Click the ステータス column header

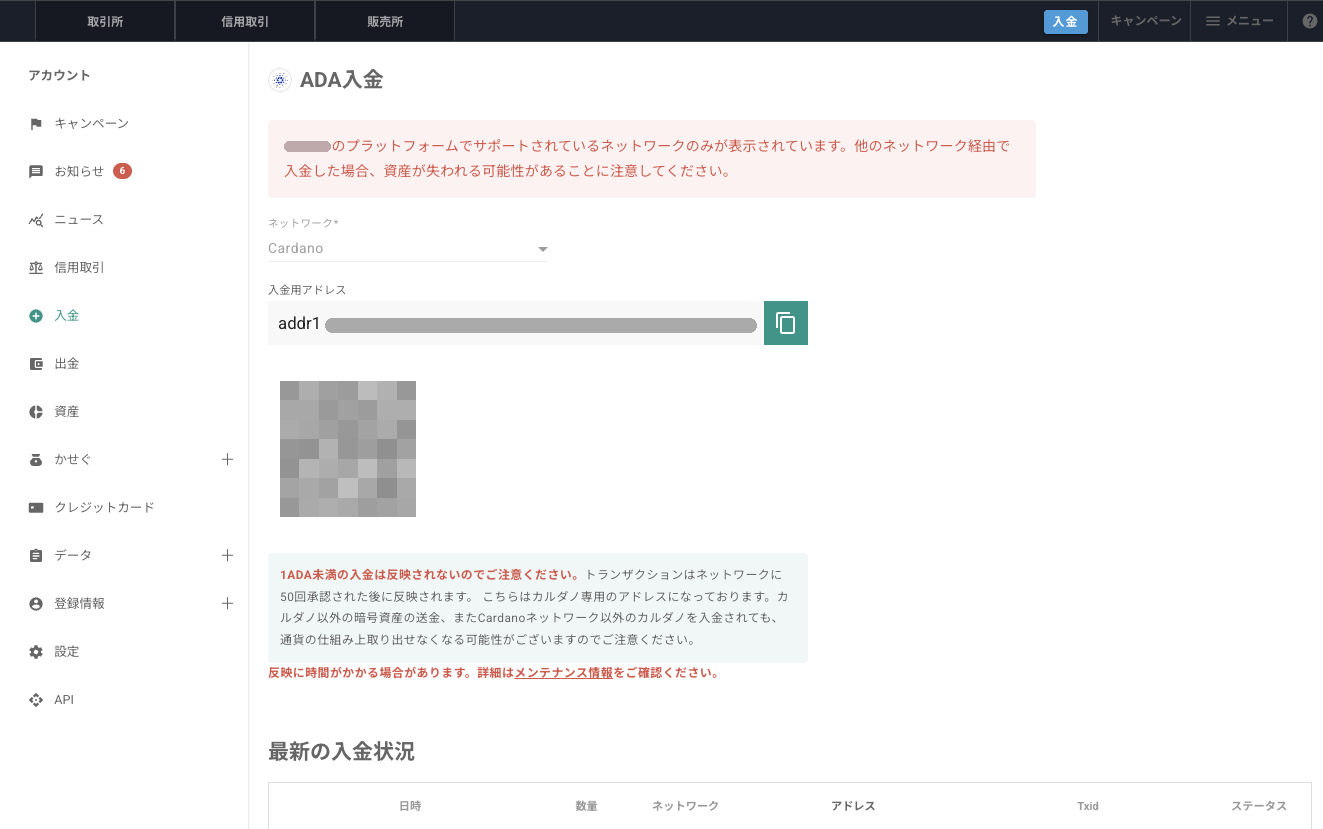tap(1259, 806)
